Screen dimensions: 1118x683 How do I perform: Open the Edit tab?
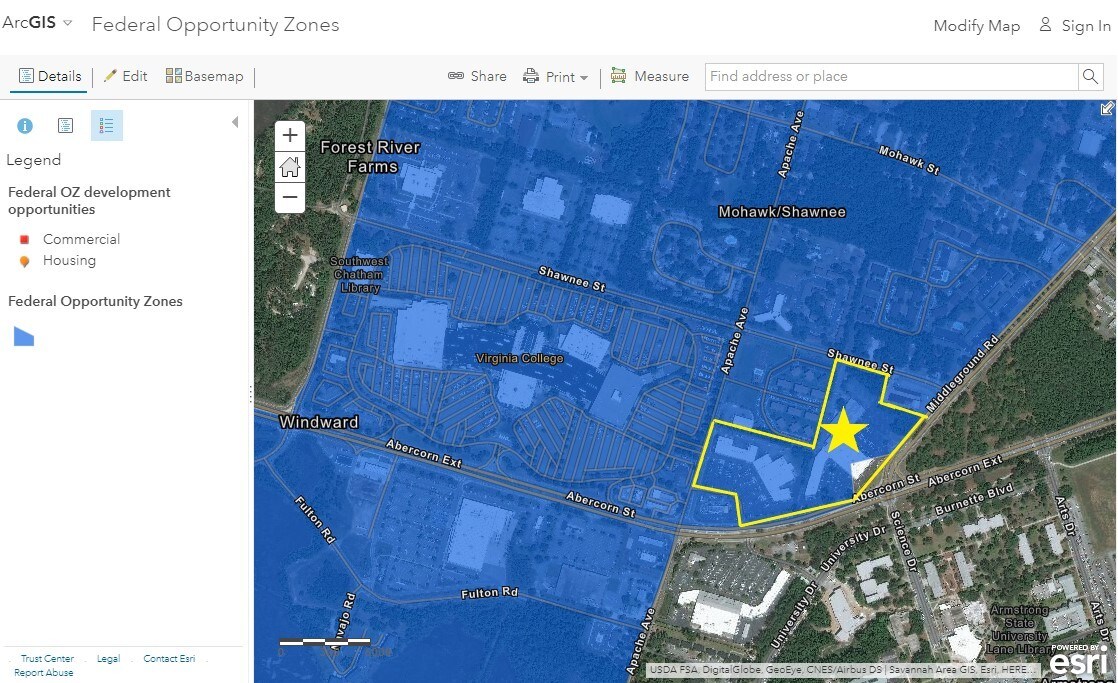(x=125, y=77)
